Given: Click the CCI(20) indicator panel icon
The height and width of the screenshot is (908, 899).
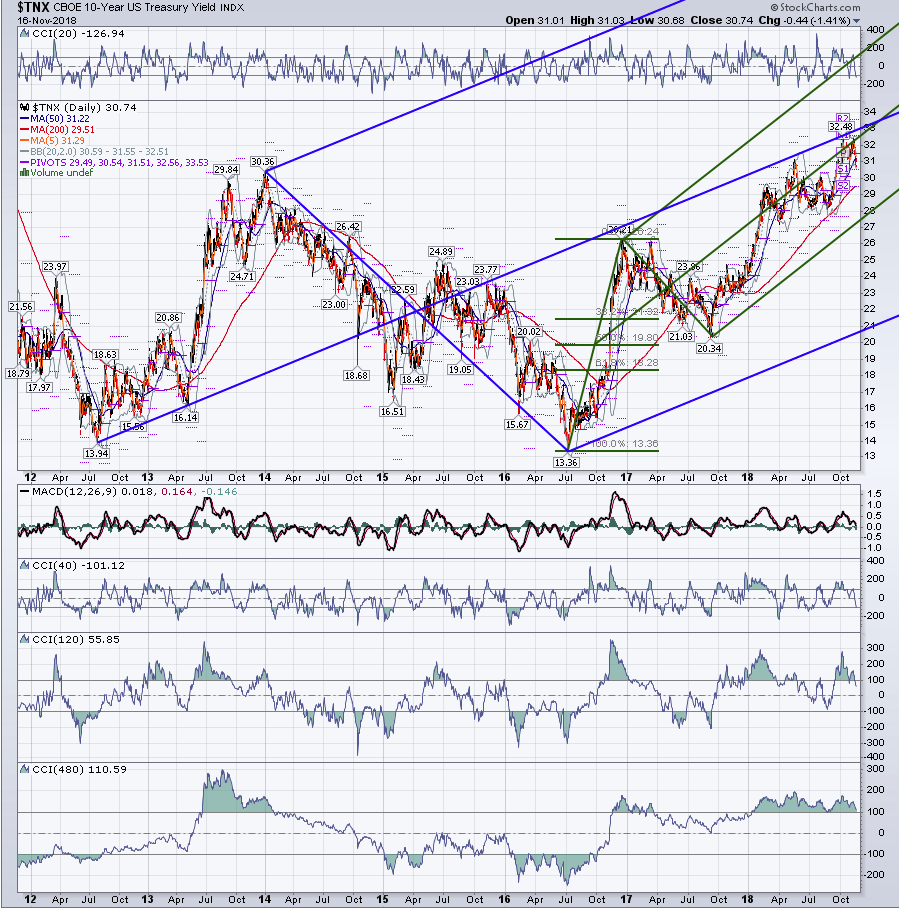Looking at the screenshot, I should (24, 34).
